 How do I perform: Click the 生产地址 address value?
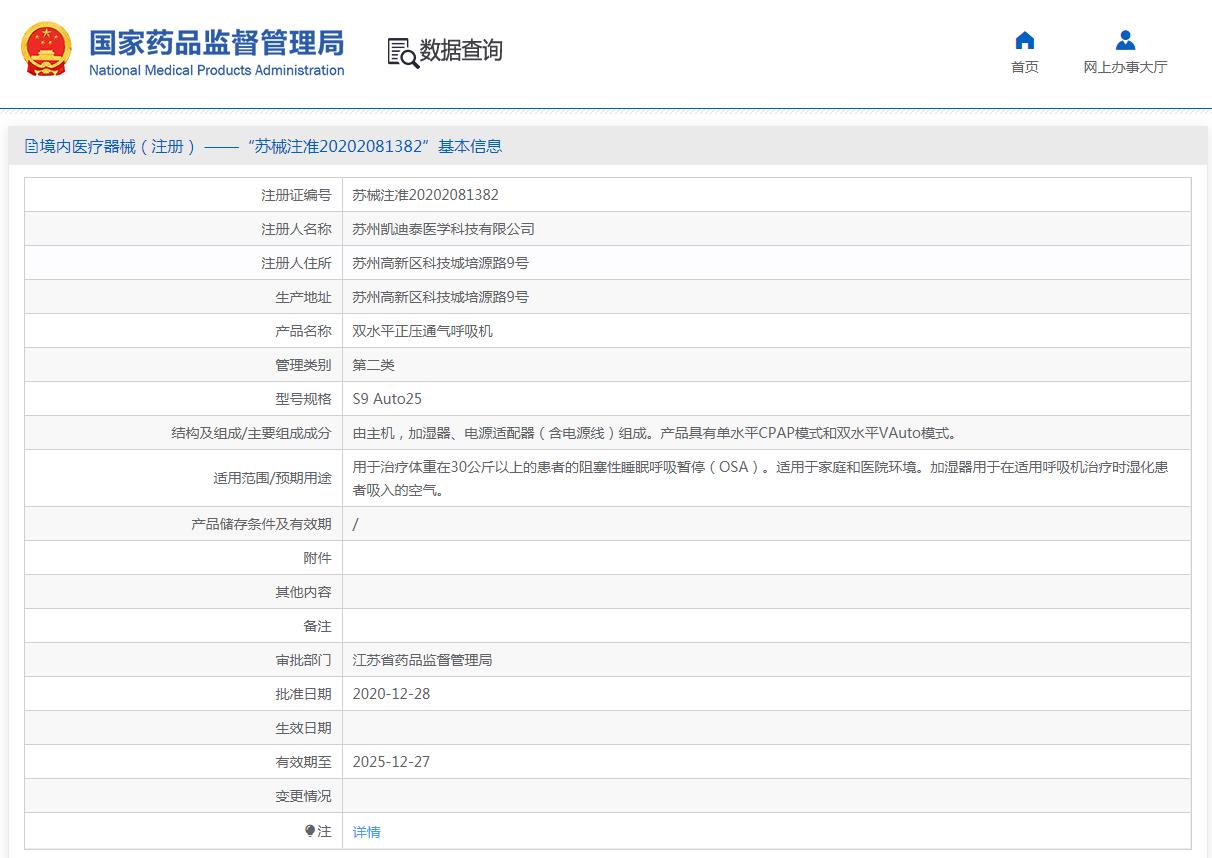click(x=441, y=297)
